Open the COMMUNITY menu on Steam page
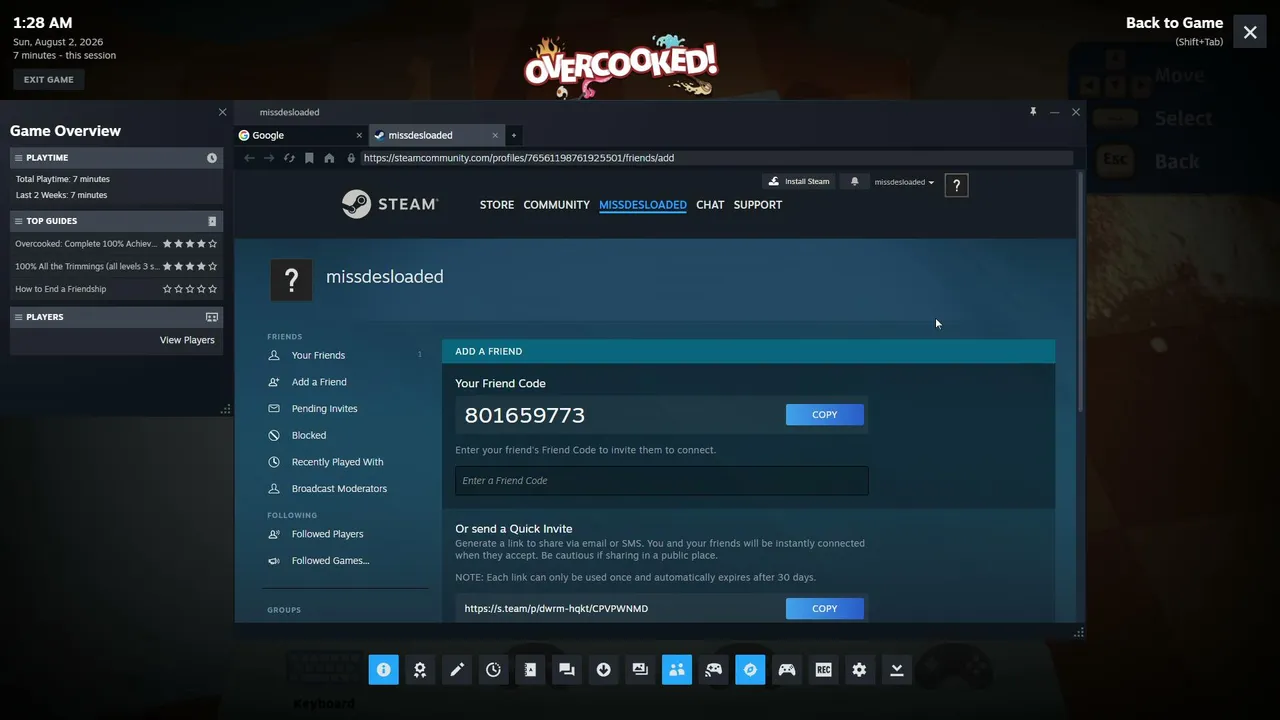 point(556,205)
